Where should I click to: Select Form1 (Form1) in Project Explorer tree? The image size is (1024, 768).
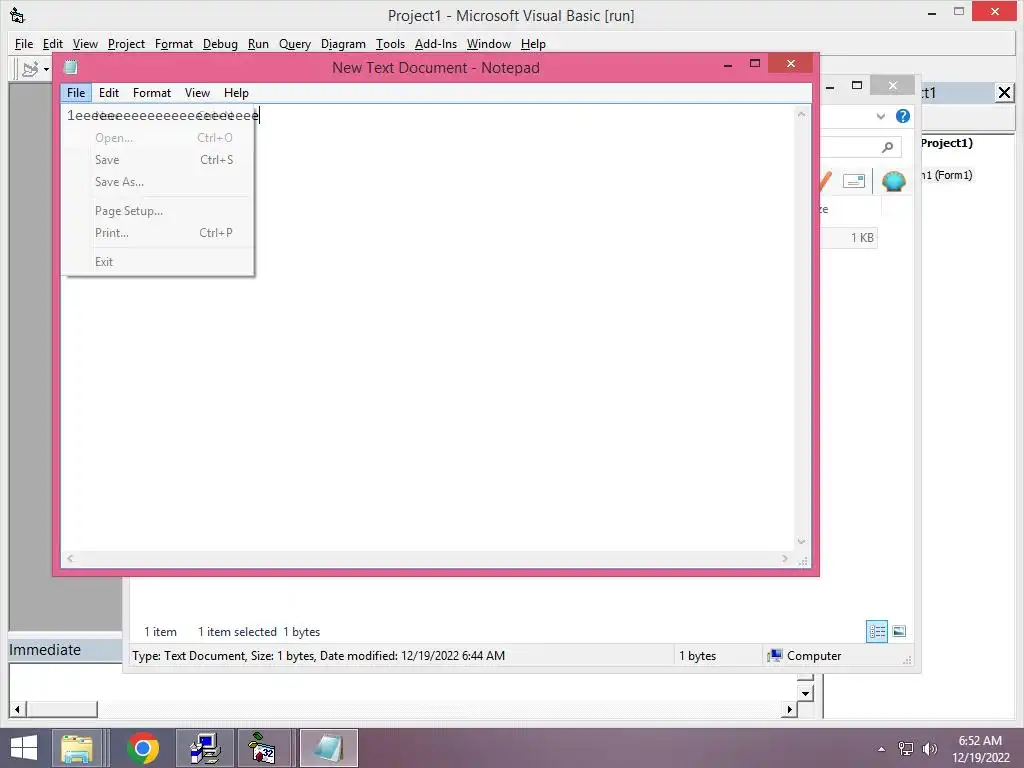click(947, 175)
